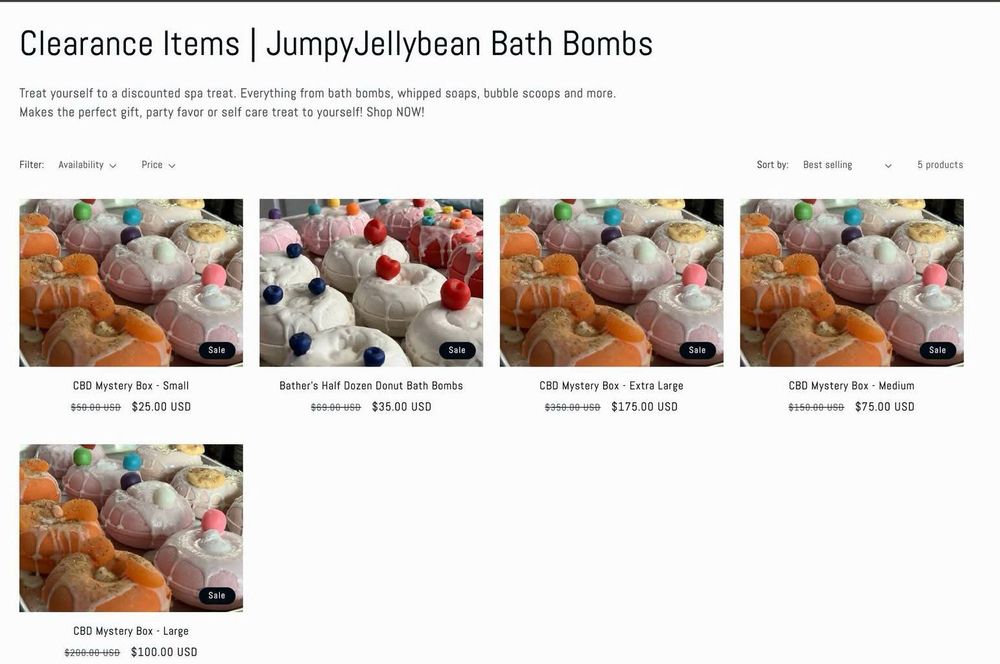Open the Bather's Half Dozen Donut thumbnail
This screenshot has height=664, width=1000.
[x=371, y=283]
